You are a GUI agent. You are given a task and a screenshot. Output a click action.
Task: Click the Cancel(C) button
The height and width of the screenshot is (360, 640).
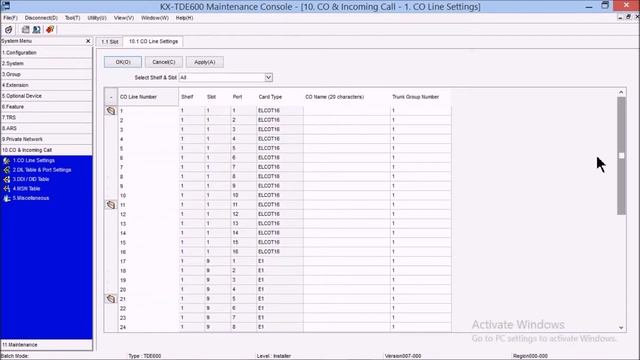(x=164, y=62)
